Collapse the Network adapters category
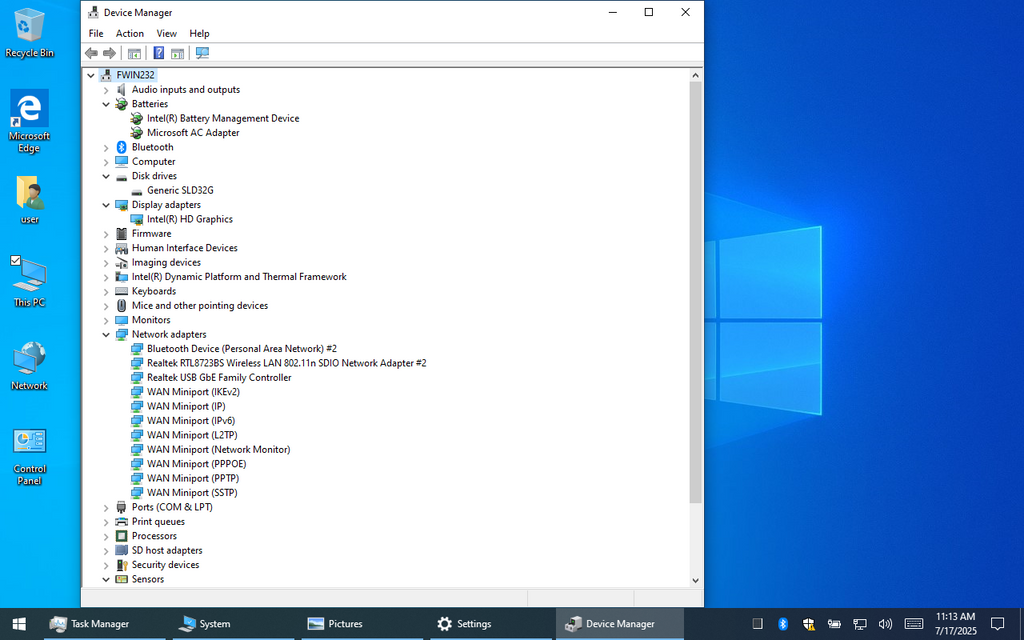1024x640 pixels. pyautogui.click(x=106, y=335)
